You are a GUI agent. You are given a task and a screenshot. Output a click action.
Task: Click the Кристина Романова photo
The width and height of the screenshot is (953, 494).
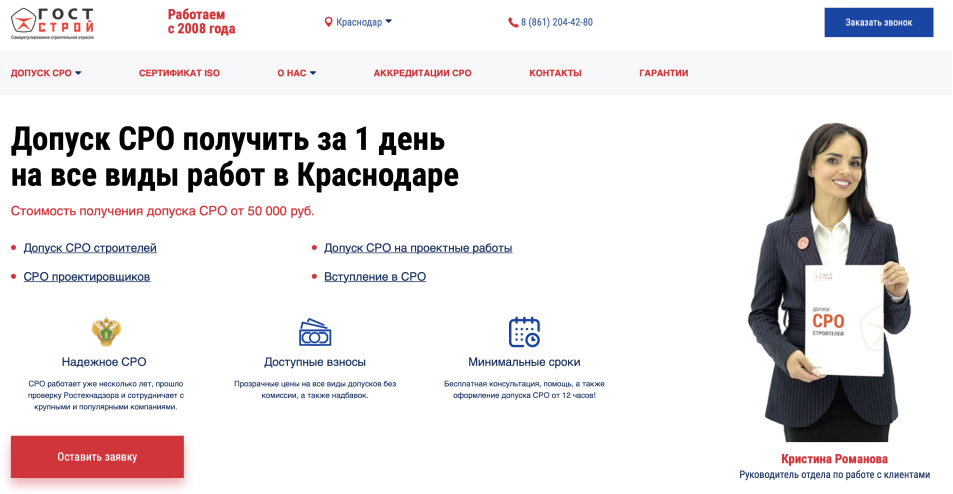[831, 280]
